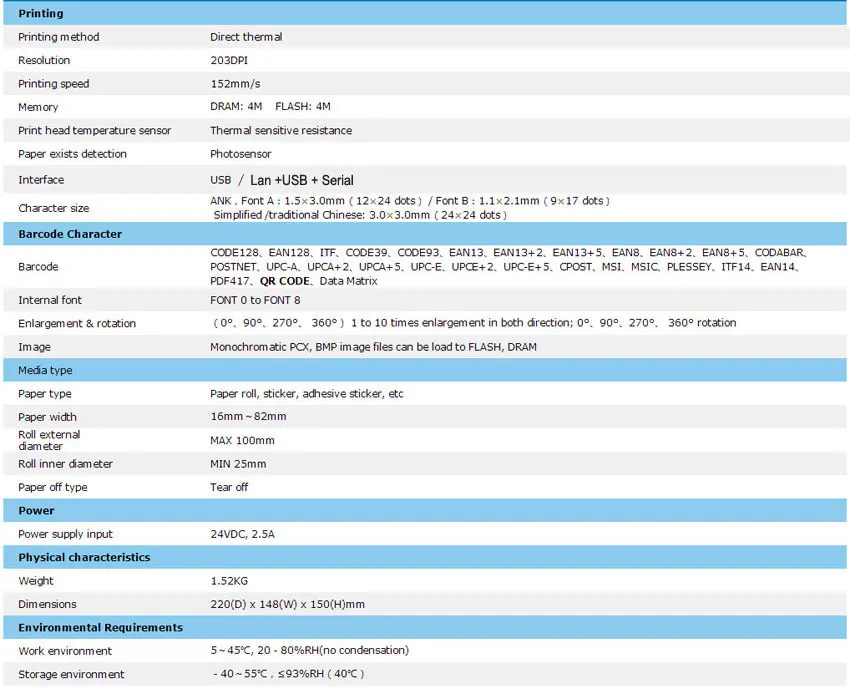Image resolution: width=850 pixels, height=689 pixels.
Task: Click the 'Tear off' value
Action: (229, 487)
